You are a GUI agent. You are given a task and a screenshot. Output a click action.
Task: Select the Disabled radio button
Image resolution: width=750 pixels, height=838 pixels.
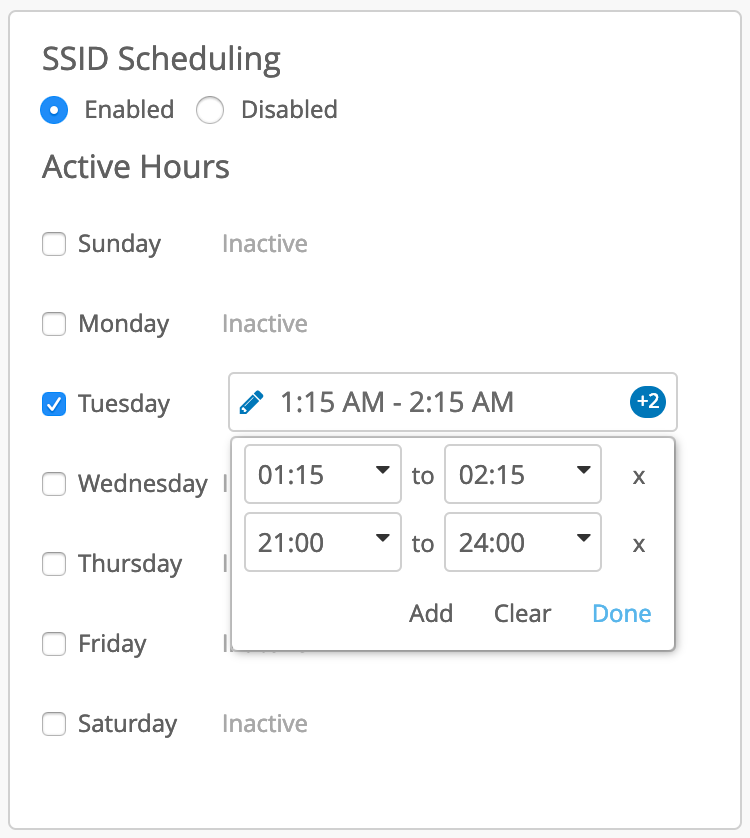210,109
